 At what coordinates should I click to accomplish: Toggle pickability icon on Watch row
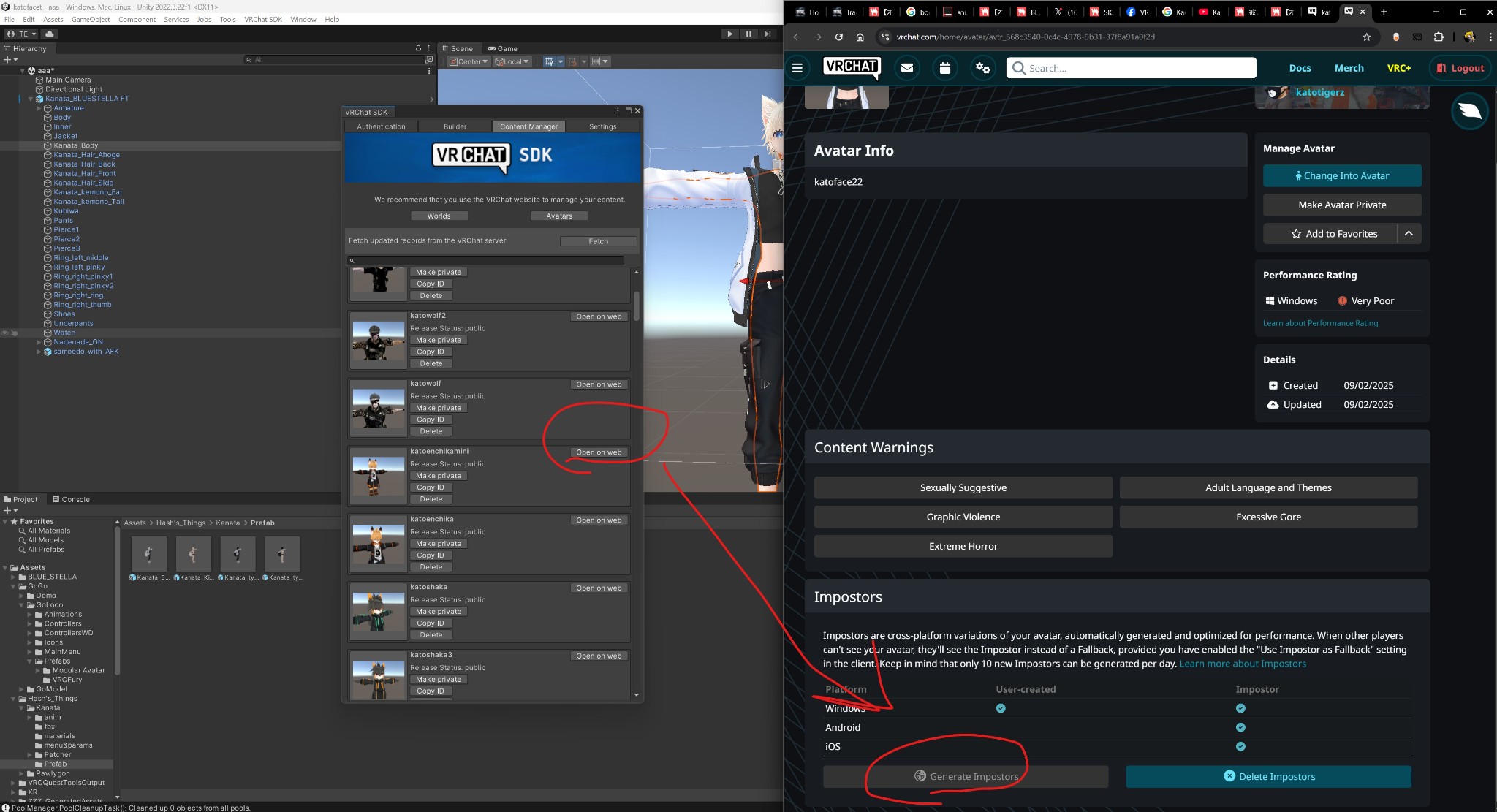pos(14,333)
